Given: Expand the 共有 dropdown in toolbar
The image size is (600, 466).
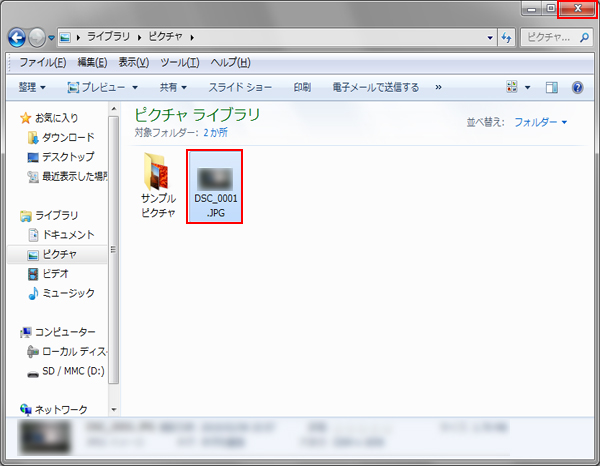Looking at the screenshot, I should click(173, 88).
